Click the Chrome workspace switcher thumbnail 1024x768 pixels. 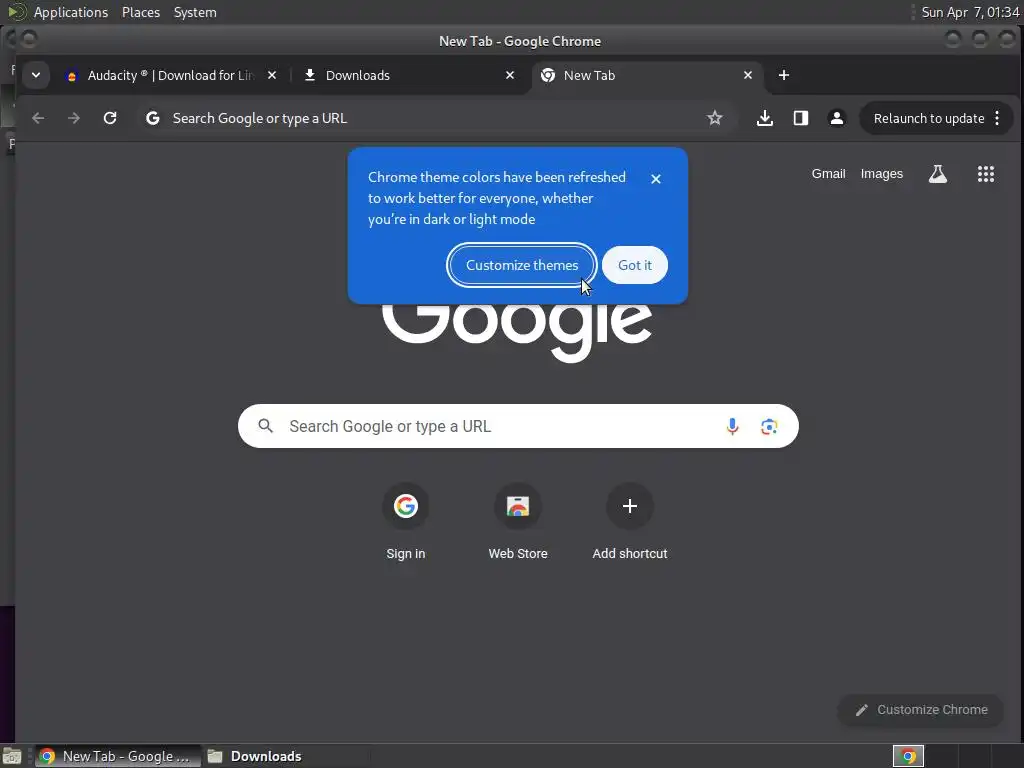coord(908,756)
